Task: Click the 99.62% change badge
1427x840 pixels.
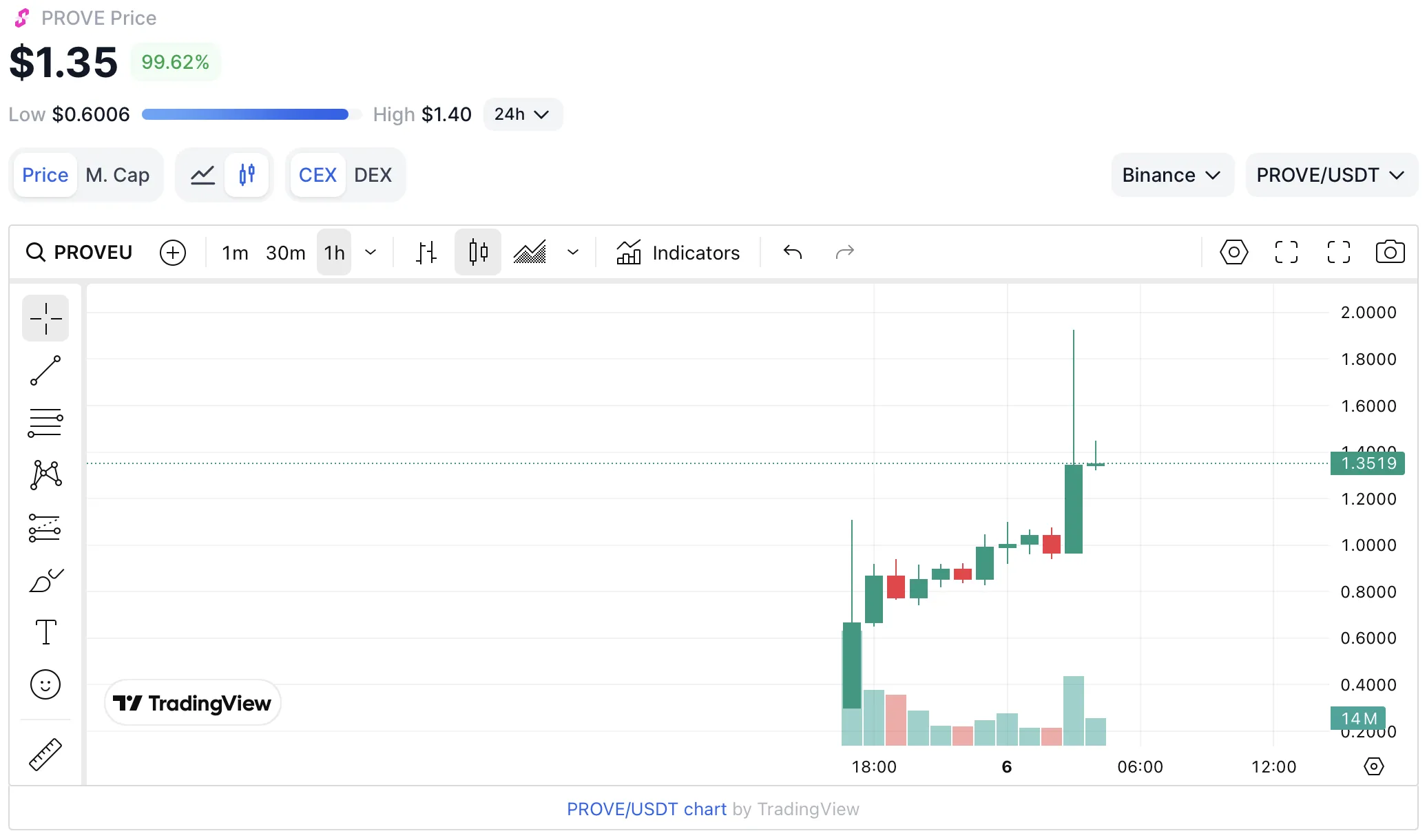Action: point(175,62)
